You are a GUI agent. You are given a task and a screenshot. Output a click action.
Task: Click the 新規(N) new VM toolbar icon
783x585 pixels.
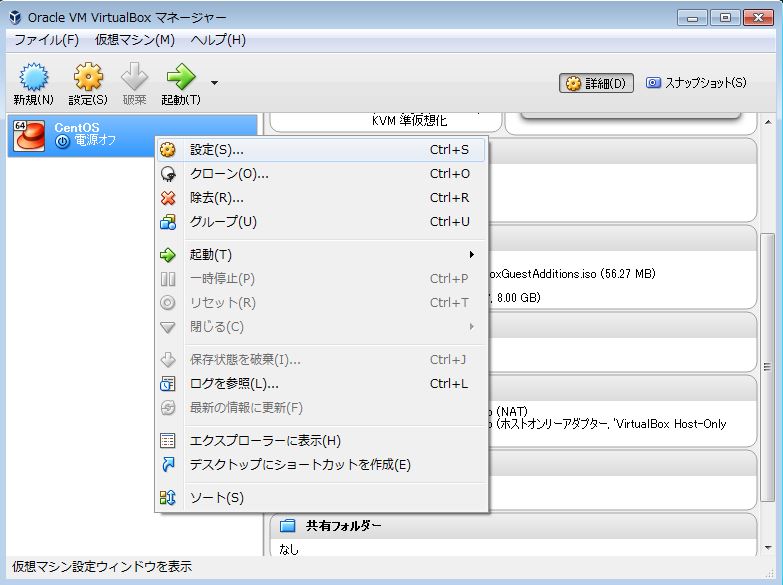coord(33,77)
